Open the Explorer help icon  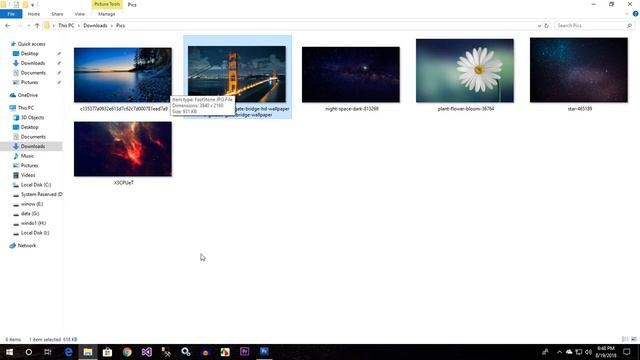point(636,14)
